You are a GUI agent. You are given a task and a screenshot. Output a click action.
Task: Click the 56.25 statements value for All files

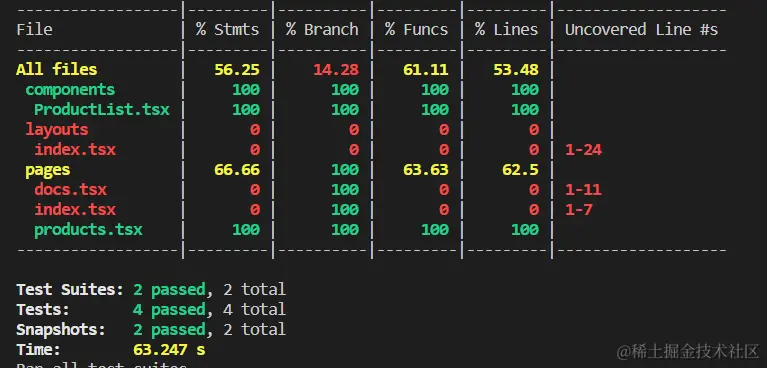click(x=237, y=69)
